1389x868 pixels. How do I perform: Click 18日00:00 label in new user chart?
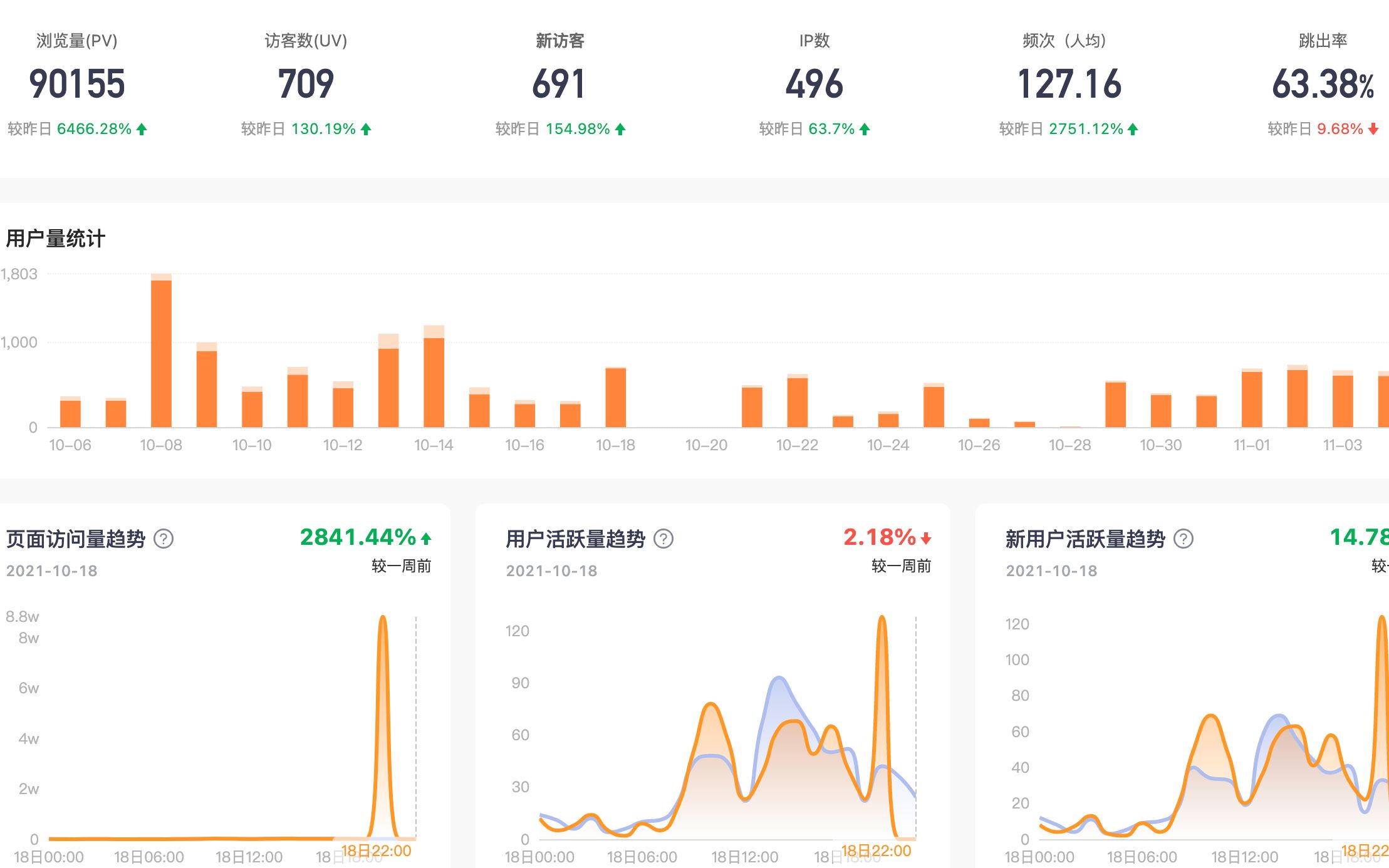pyautogui.click(x=1039, y=857)
